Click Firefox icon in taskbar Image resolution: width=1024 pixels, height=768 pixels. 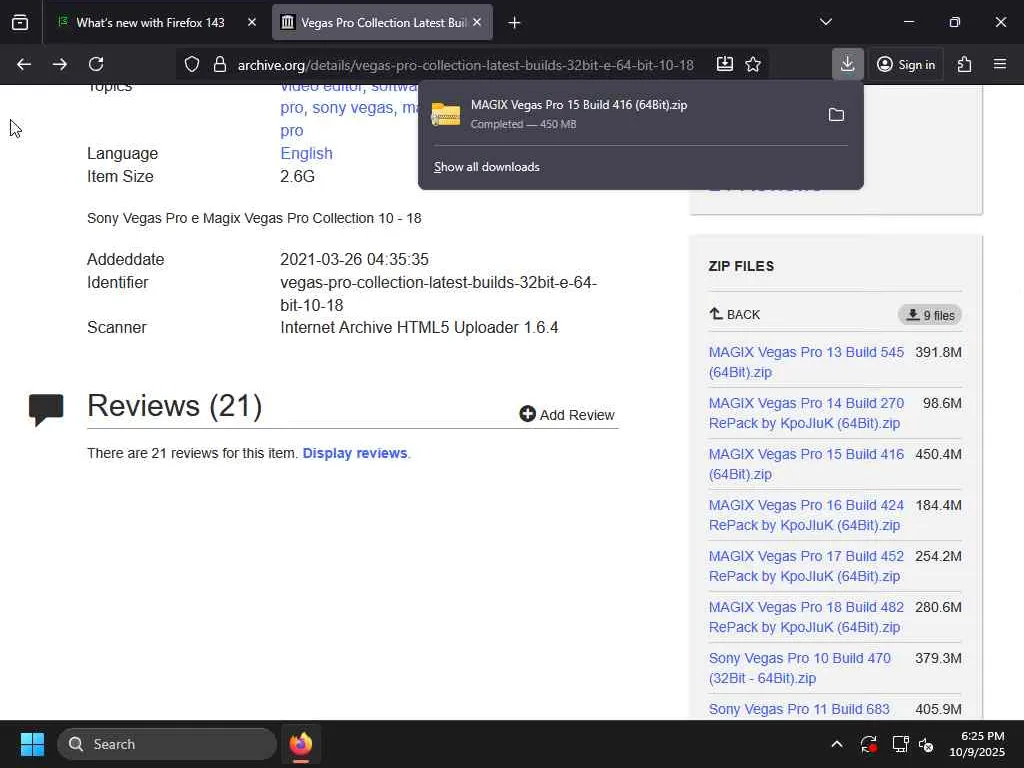[301, 744]
